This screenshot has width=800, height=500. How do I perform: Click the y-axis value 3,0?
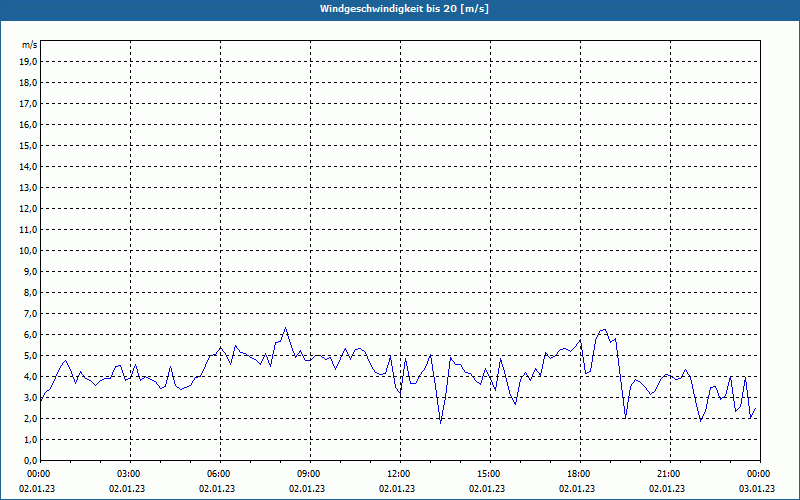pos(30,397)
